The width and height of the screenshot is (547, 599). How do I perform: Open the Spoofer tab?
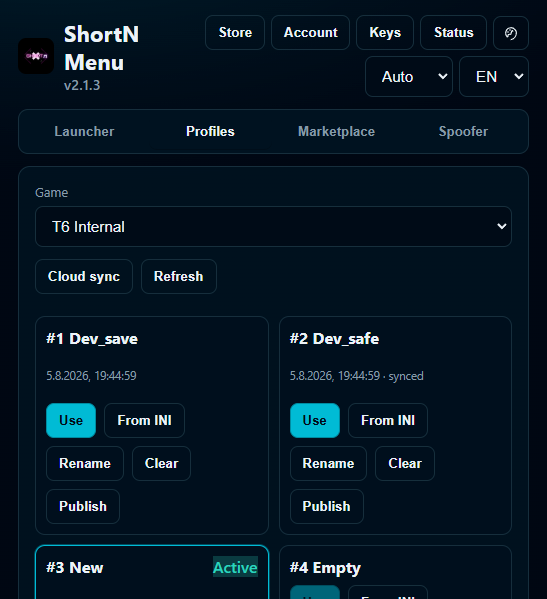[x=463, y=131]
